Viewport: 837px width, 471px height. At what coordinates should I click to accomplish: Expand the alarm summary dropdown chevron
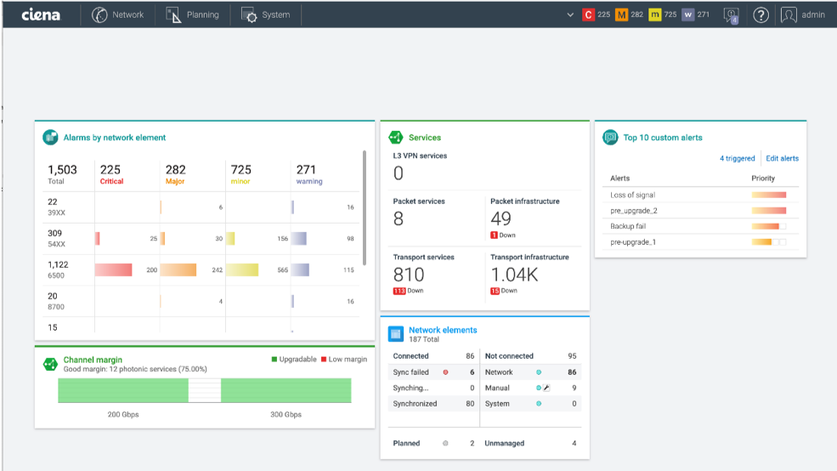(x=571, y=15)
